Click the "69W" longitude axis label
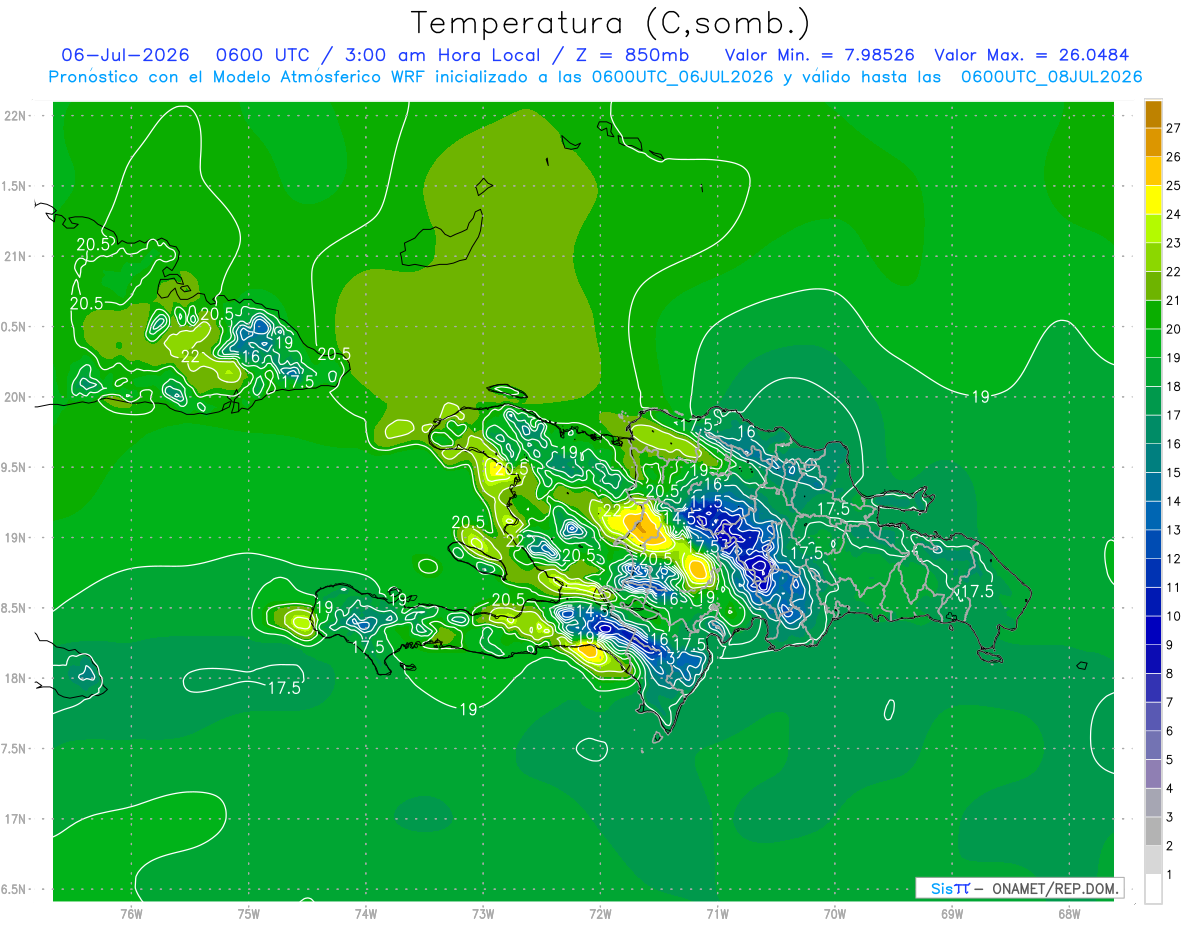Image resolution: width=1200 pixels, height=927 pixels. click(952, 913)
